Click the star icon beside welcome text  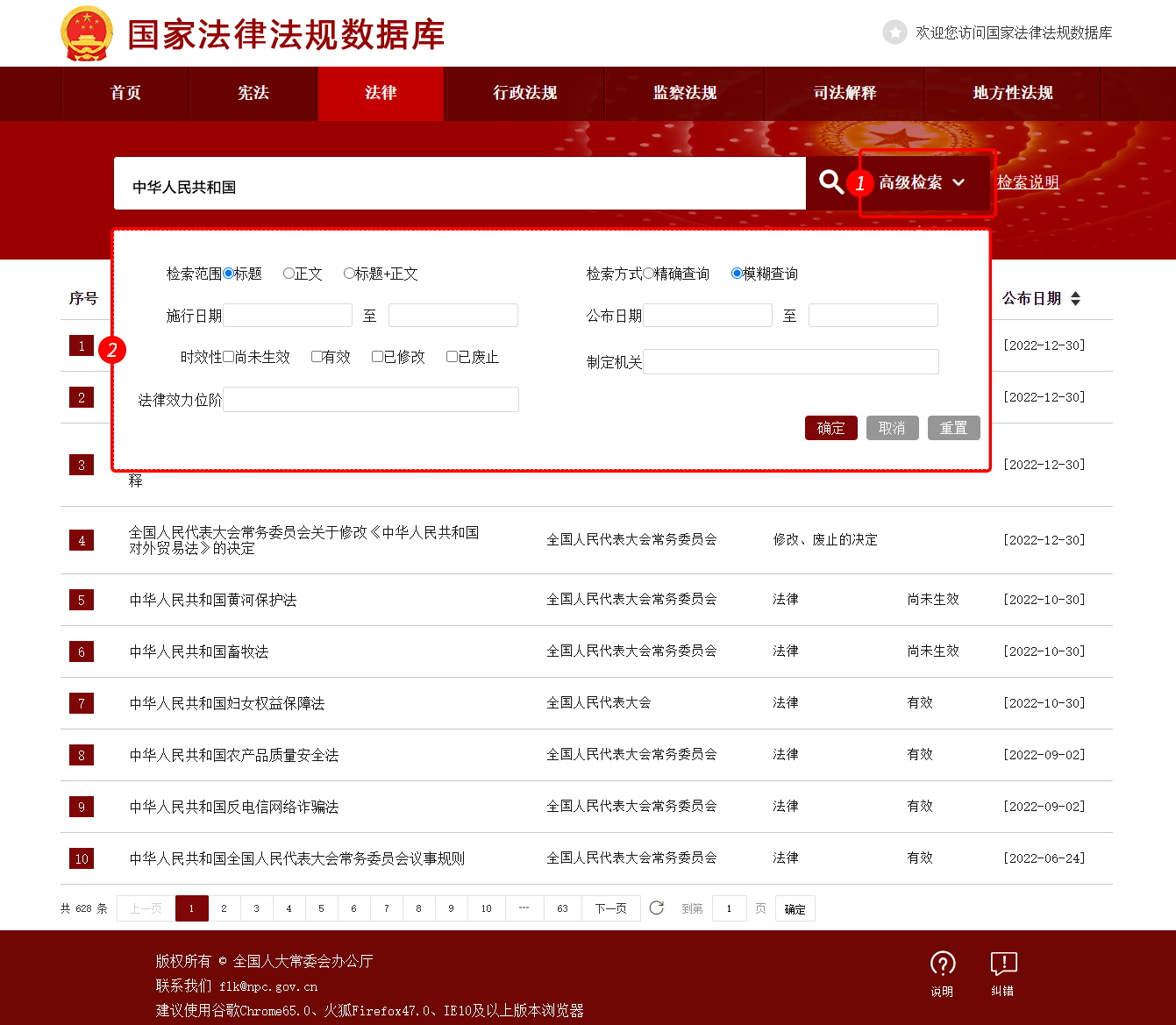pos(894,32)
